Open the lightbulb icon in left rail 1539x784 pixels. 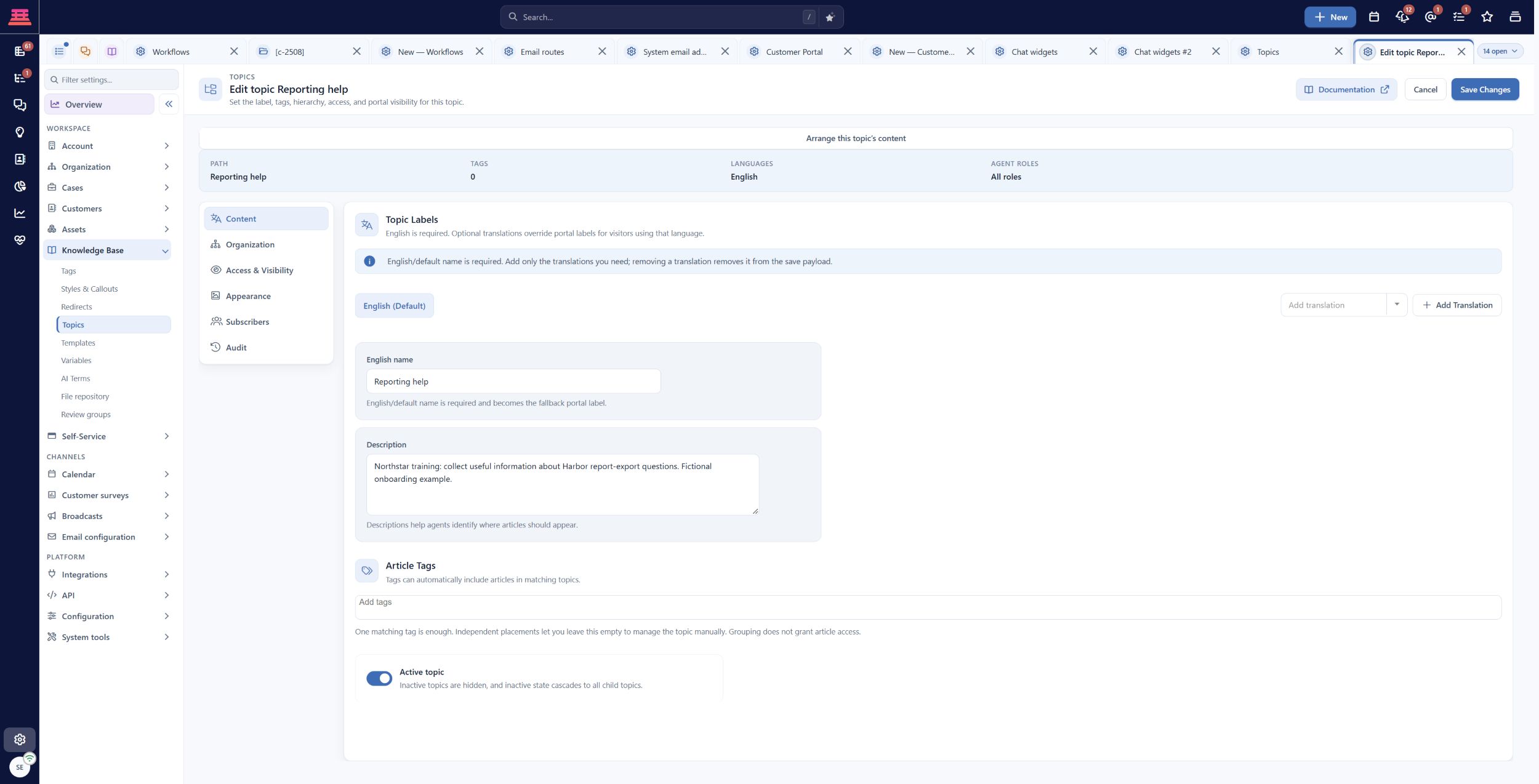[x=20, y=132]
